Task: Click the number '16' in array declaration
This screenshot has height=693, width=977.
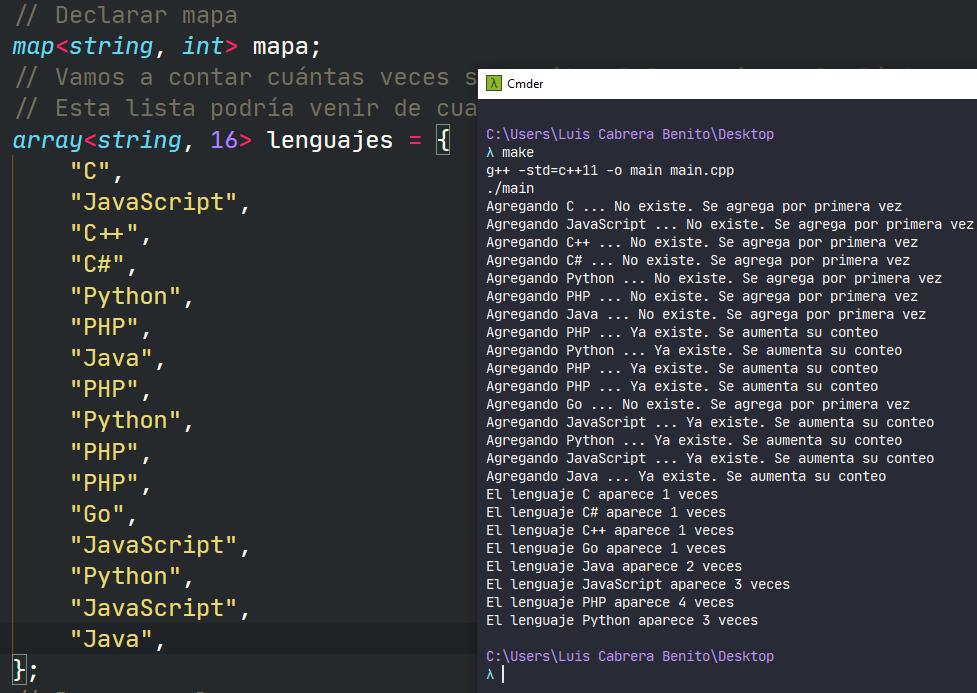Action: (224, 140)
